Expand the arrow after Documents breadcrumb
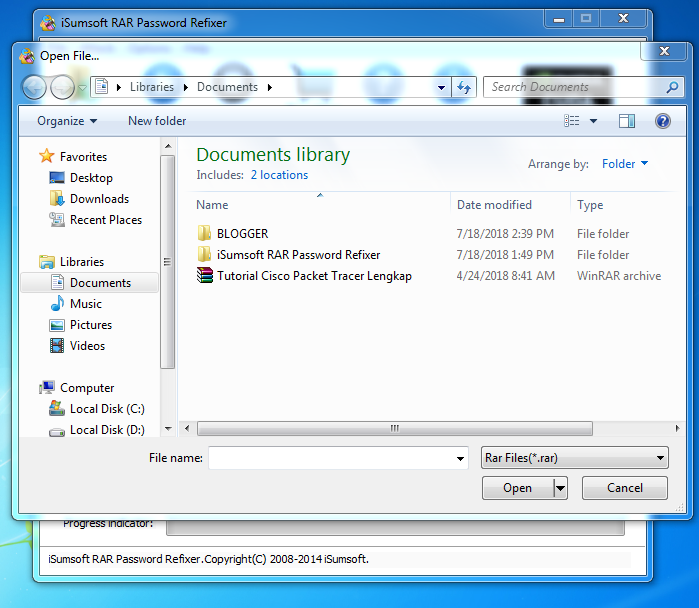This screenshot has height=608, width=699. 270,87
